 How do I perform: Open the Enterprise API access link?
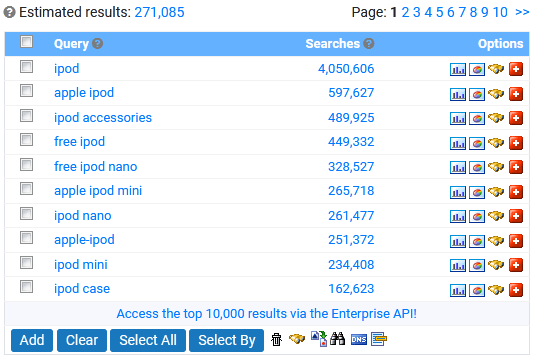point(267,314)
